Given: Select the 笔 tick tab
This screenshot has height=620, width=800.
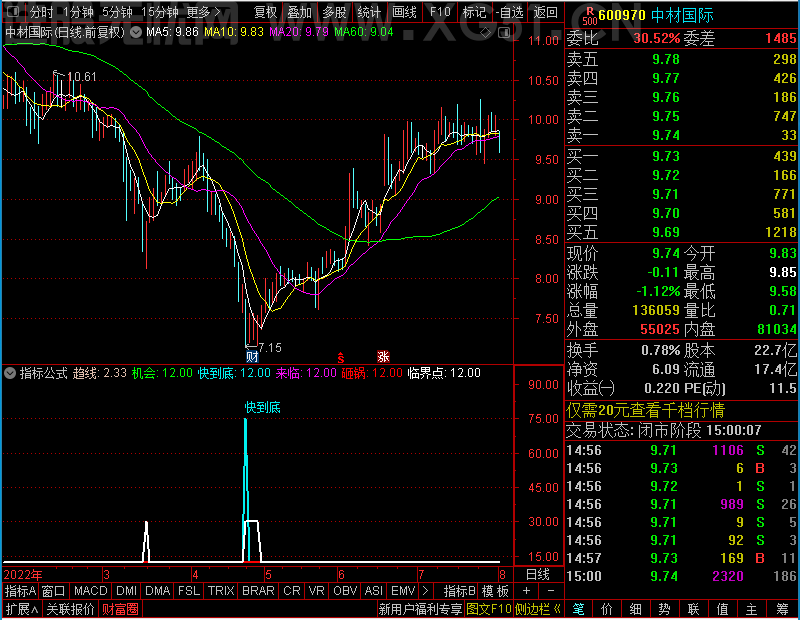Looking at the screenshot, I should pyautogui.click(x=578, y=609).
